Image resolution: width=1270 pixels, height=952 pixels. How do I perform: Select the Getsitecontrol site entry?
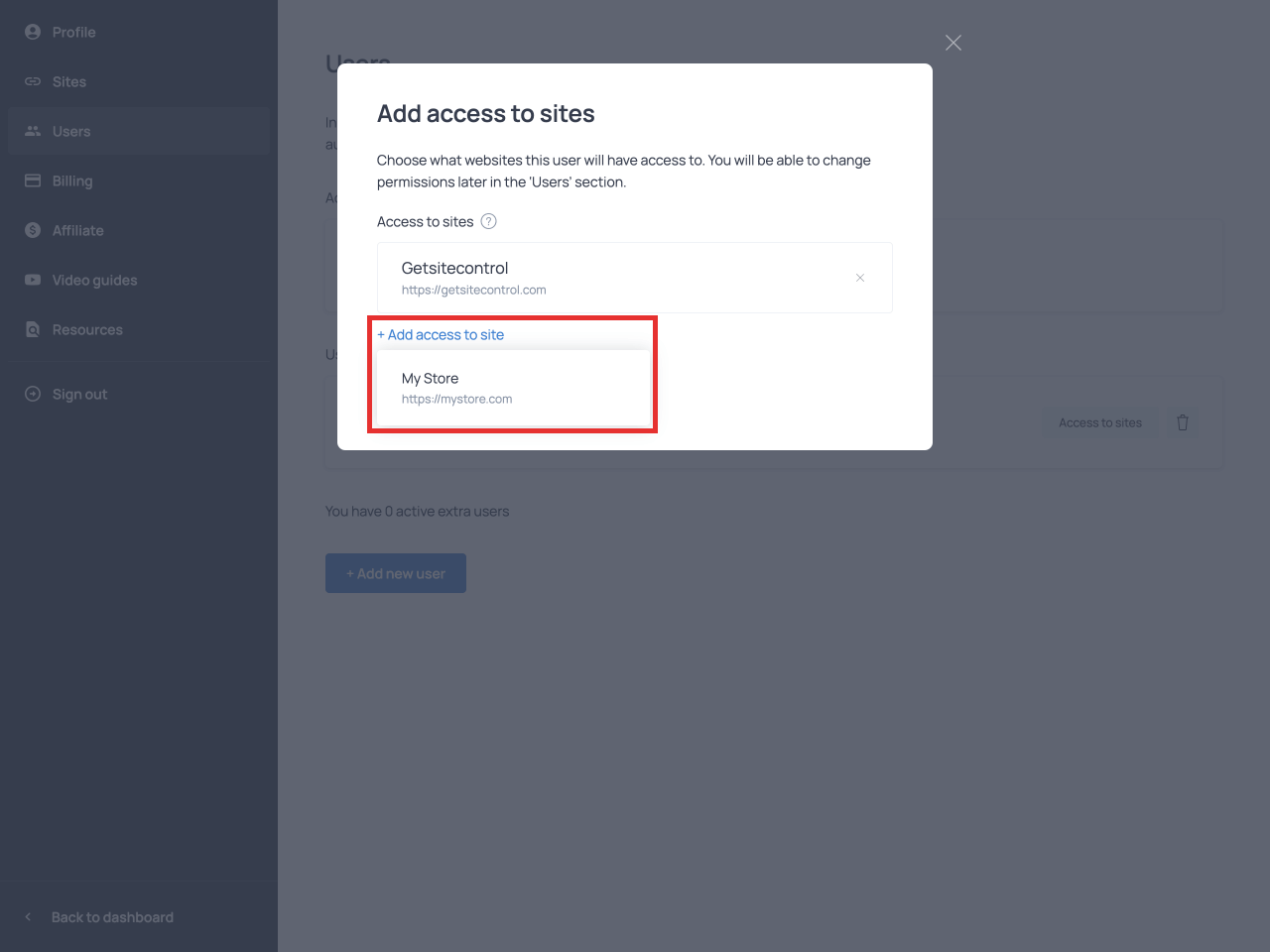(x=595, y=278)
